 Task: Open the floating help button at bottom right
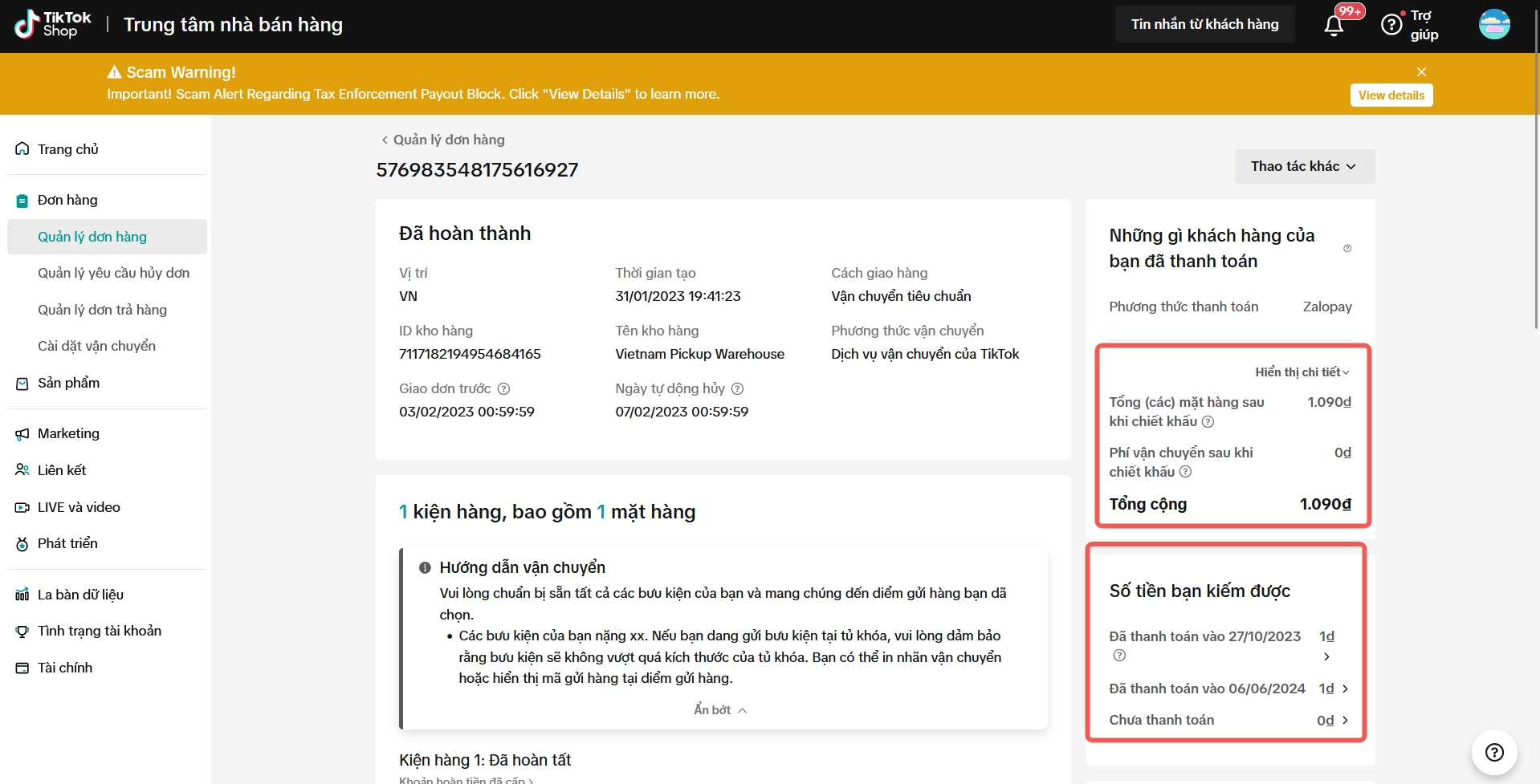[1493, 752]
